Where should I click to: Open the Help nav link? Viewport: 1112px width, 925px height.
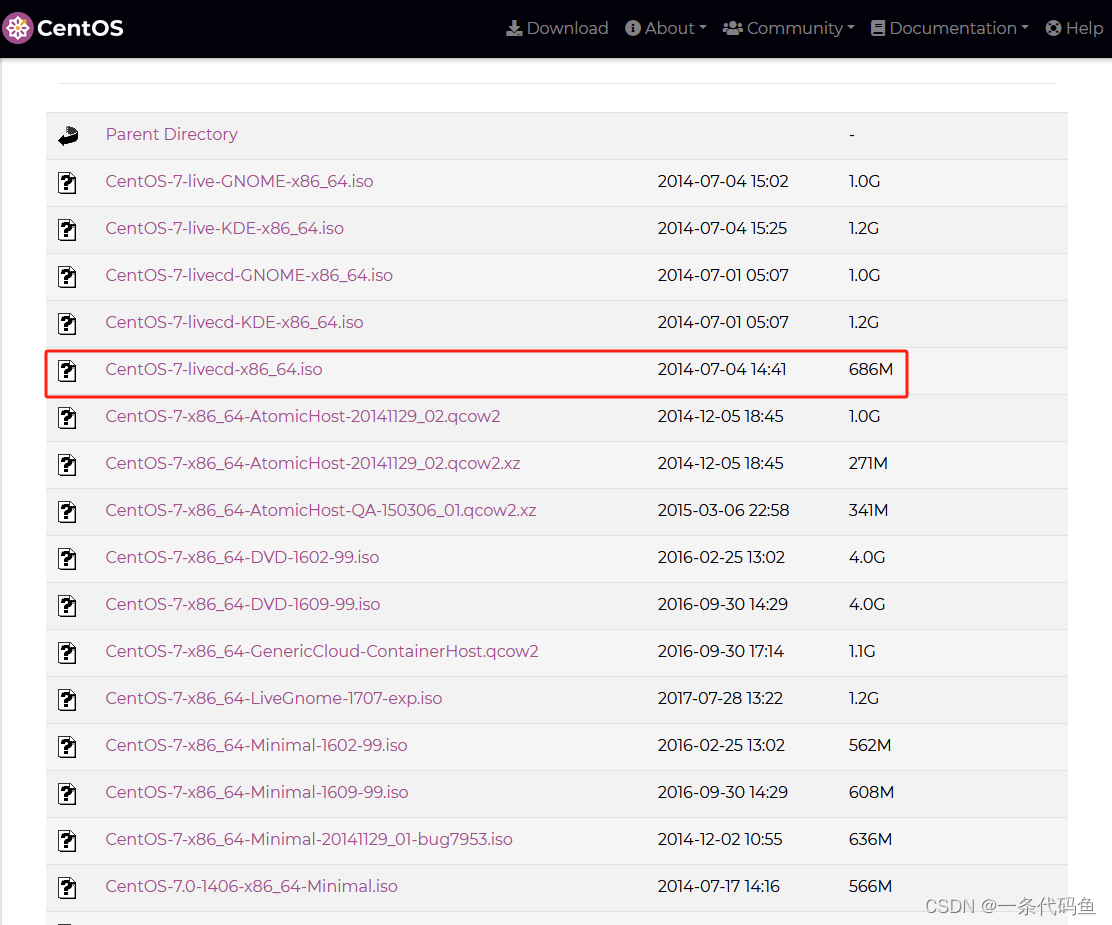point(1074,28)
